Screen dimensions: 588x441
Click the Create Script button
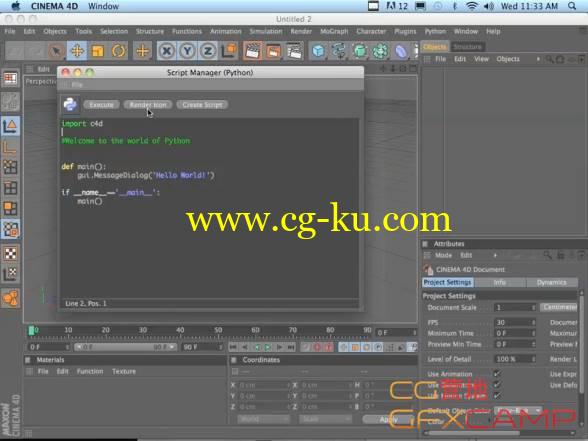202,105
